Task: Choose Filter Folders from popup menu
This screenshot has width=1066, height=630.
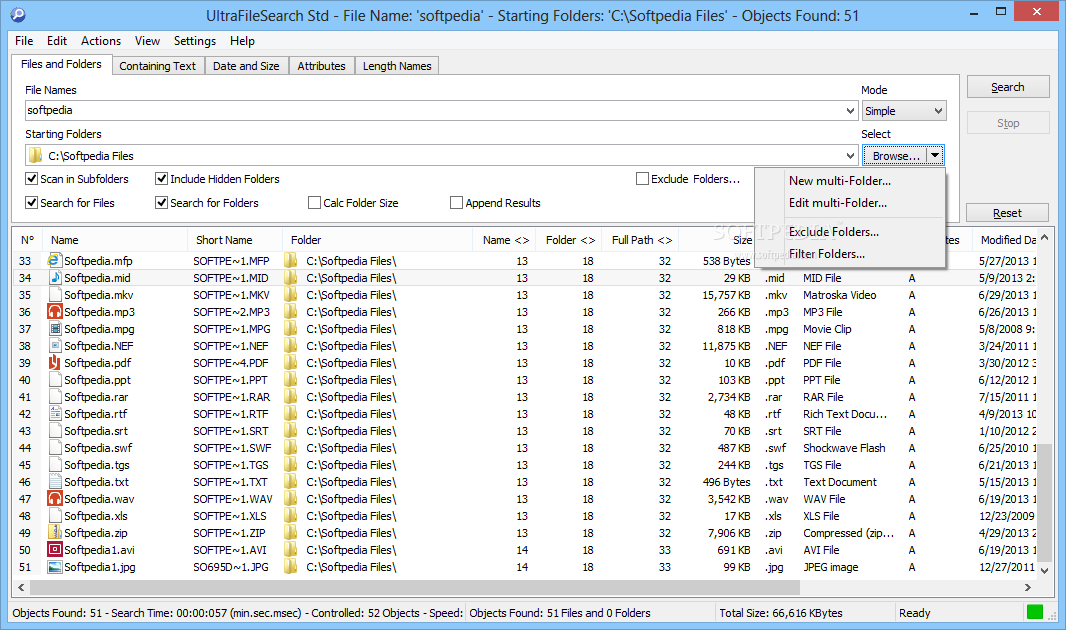Action: pyautogui.click(x=827, y=253)
